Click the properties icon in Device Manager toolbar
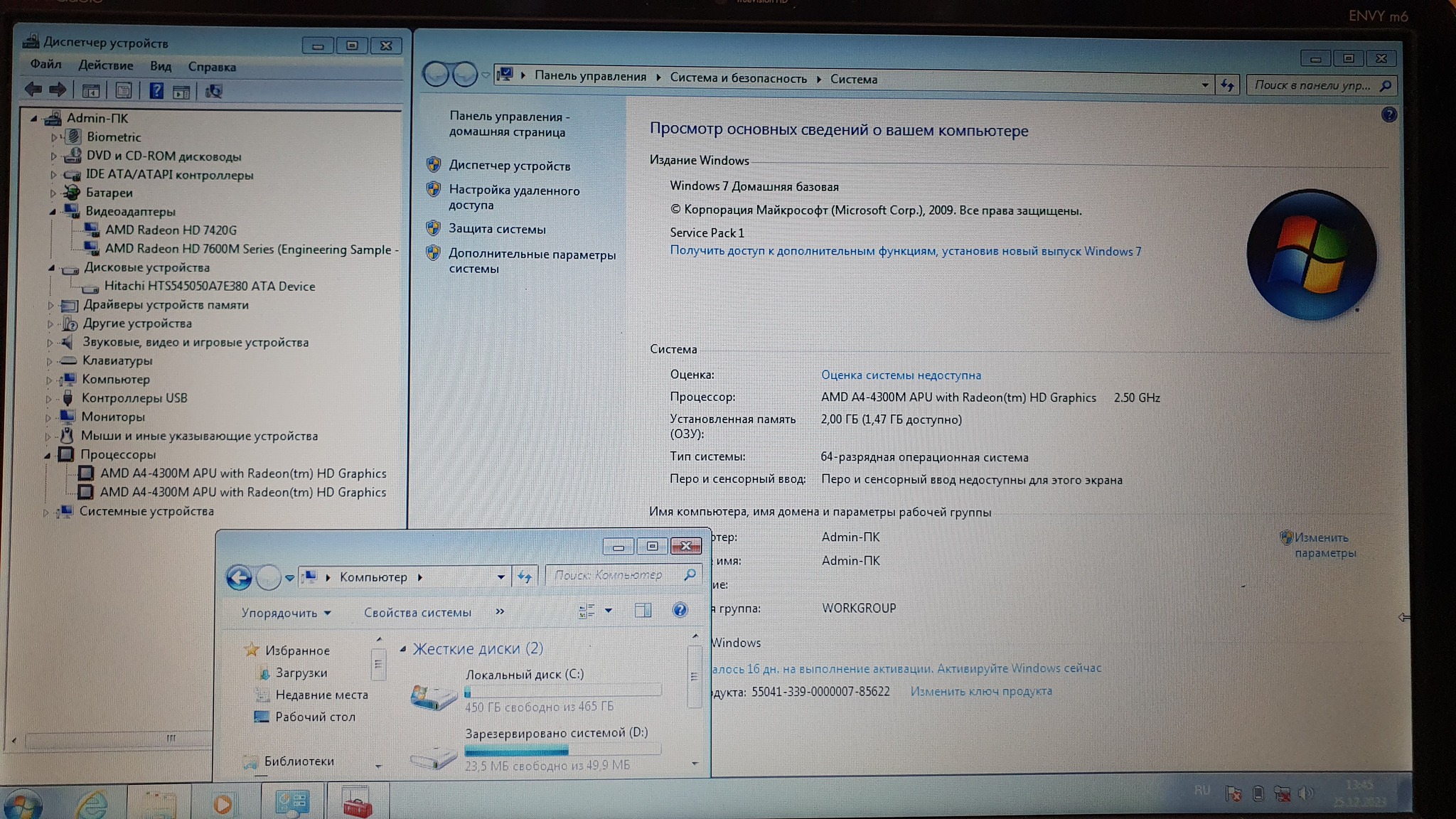This screenshot has height=819, width=1456. [123, 90]
